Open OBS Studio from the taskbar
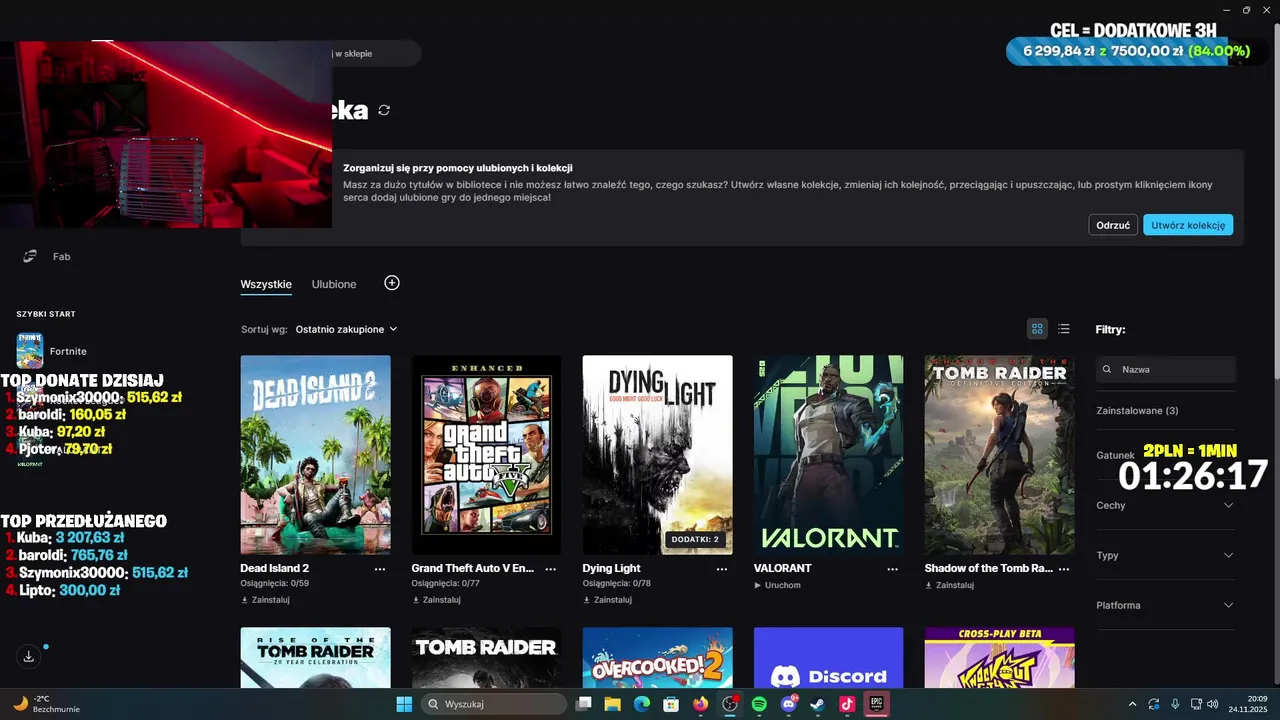This screenshot has width=1280, height=720. coord(730,704)
